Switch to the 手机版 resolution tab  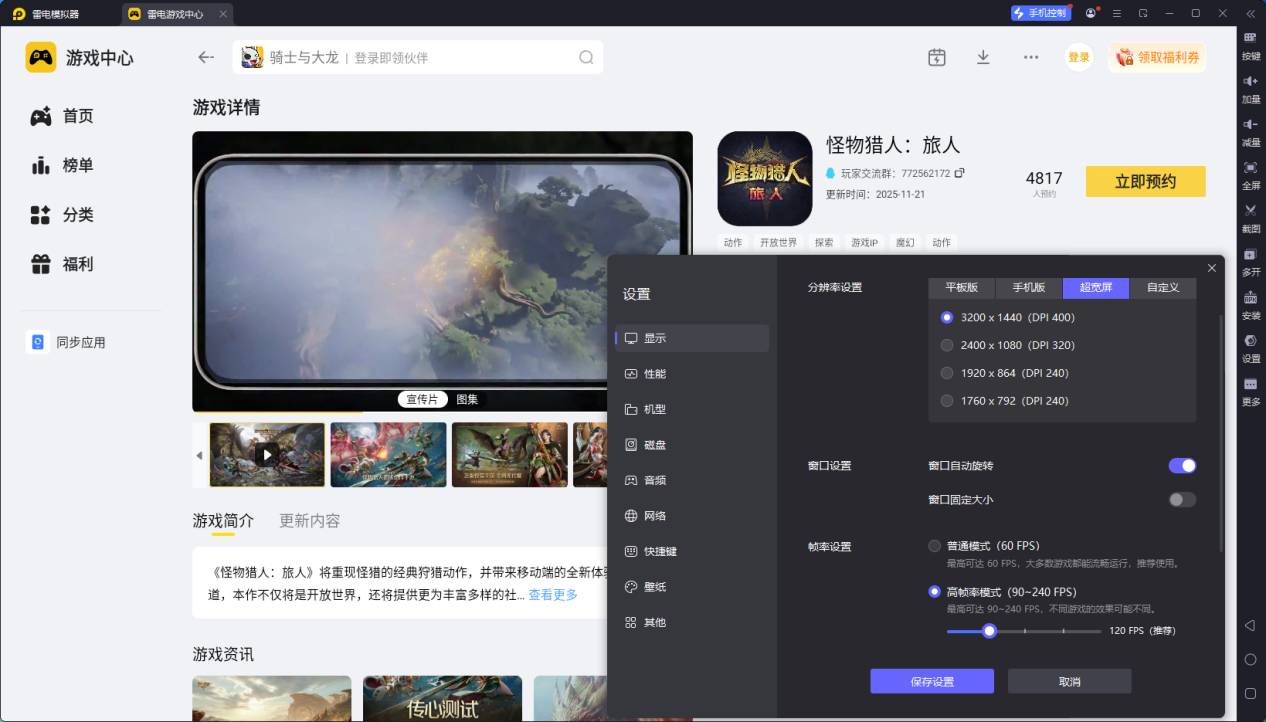click(1028, 287)
